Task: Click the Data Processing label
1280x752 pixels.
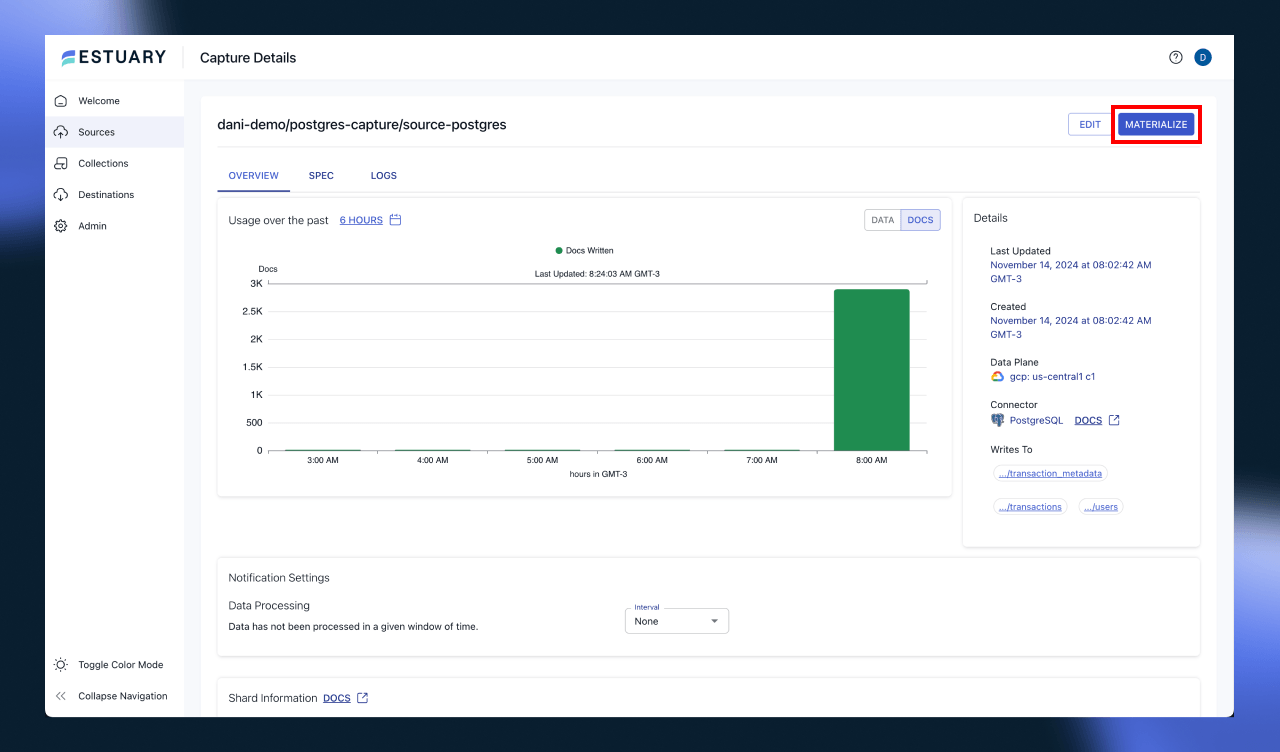Action: coord(269,606)
